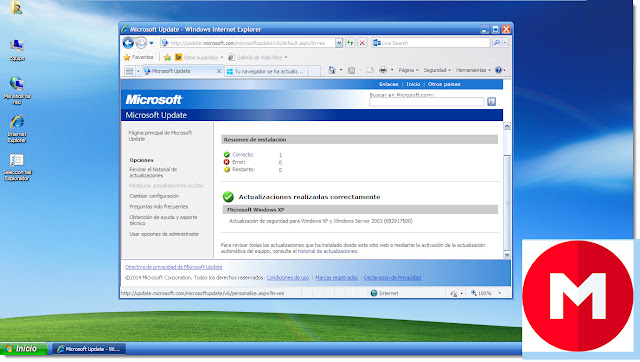Image resolution: width=640 pixels, height=362 pixels.
Task: Open Página principal de Microsoft Update
Action: tap(160, 136)
